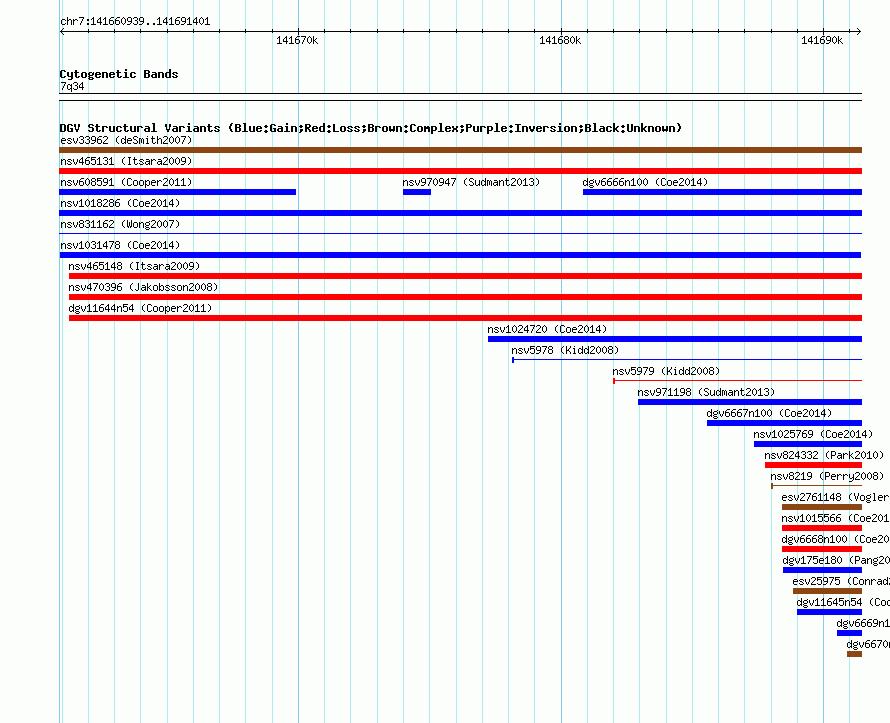Click nsv1031478 (Coe2014) label
890x723 pixels.
pyautogui.click(x=120, y=245)
